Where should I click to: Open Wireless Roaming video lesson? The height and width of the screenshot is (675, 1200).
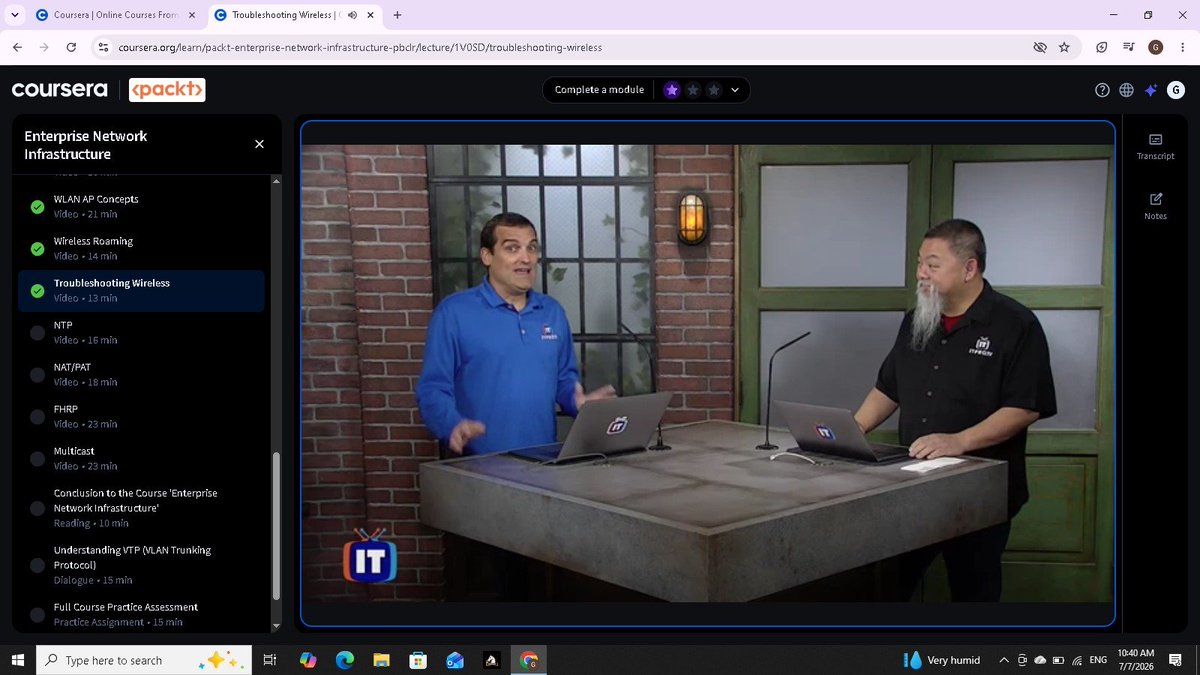coord(141,248)
